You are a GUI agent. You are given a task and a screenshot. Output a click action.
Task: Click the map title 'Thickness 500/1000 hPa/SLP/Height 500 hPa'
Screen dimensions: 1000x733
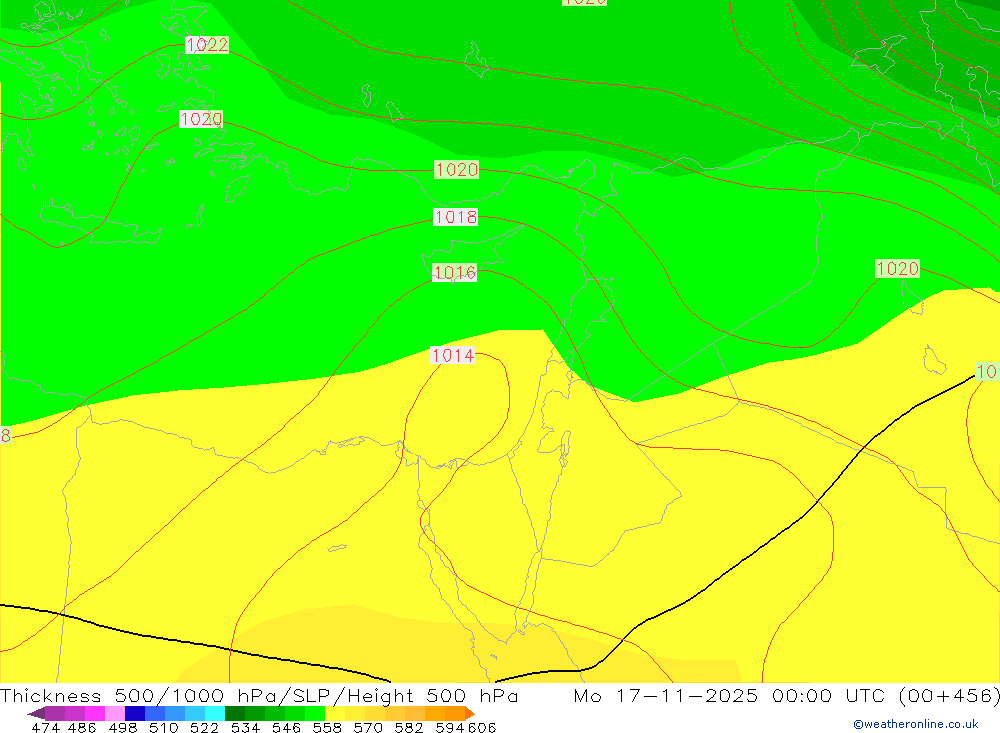(x=259, y=695)
